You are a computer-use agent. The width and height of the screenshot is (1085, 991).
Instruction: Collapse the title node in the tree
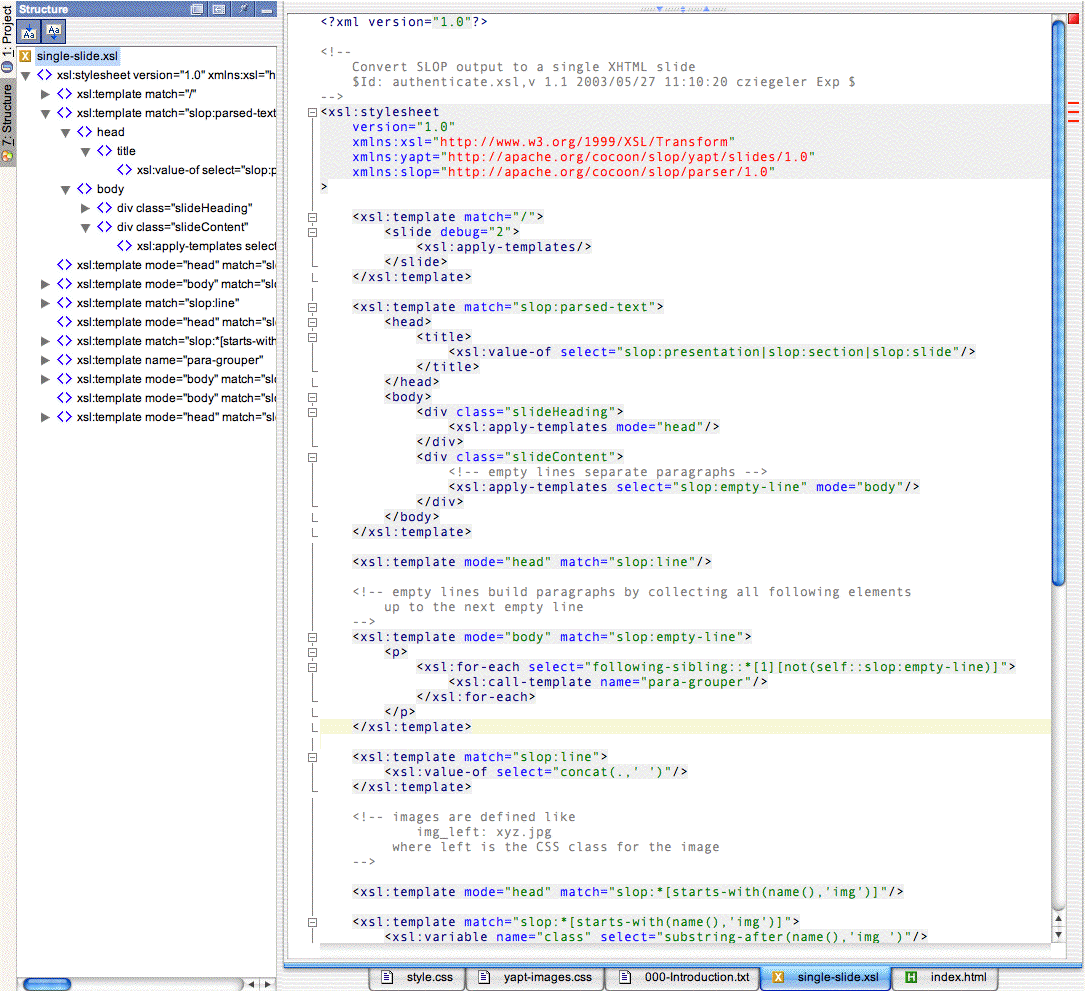(x=85, y=152)
